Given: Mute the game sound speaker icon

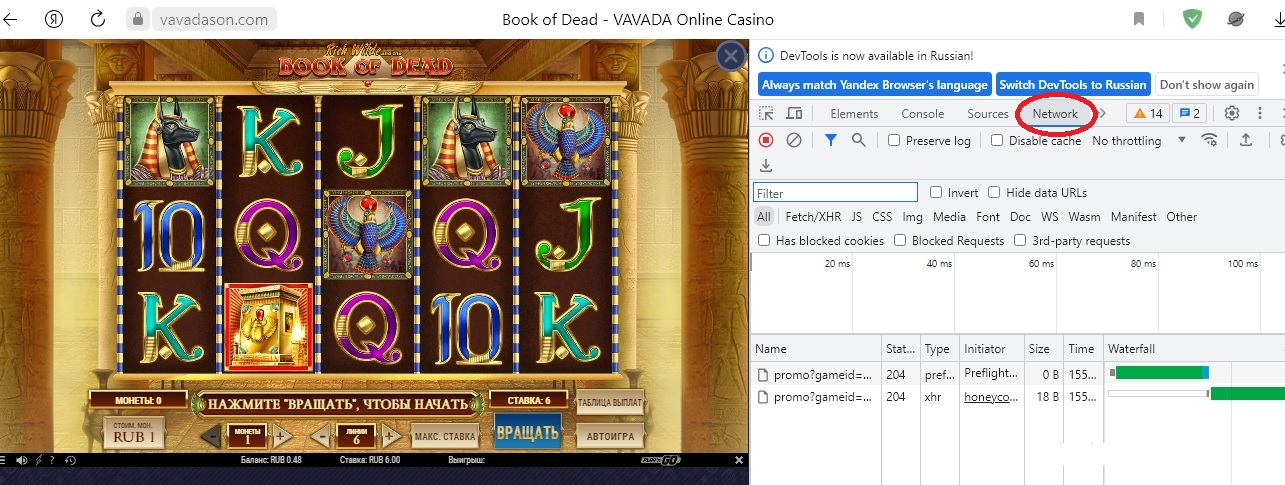Looking at the screenshot, I should coord(22,460).
